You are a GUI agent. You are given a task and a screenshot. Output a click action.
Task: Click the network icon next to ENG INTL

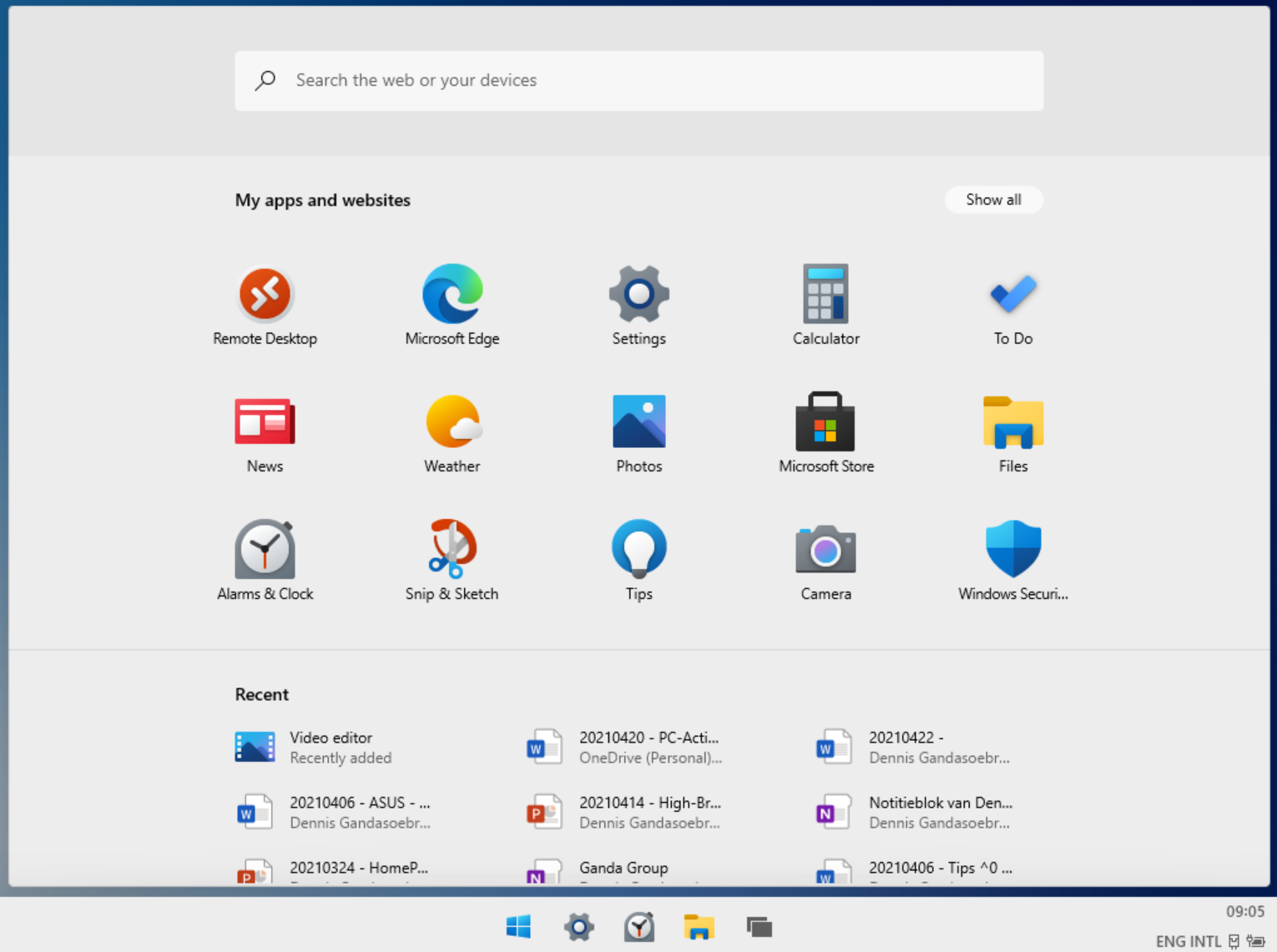[1234, 941]
